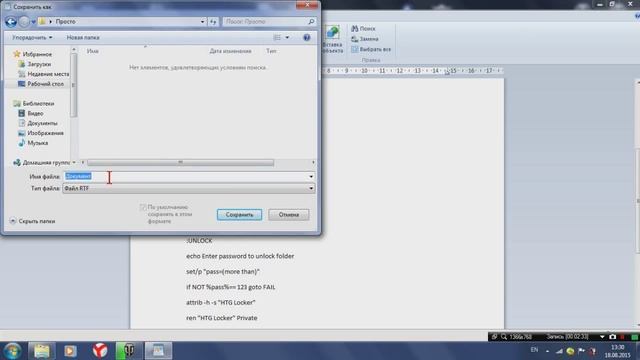Show hidden tray icons arrow
Image resolution: width=640 pixels, height=360 pixels.
(547, 351)
